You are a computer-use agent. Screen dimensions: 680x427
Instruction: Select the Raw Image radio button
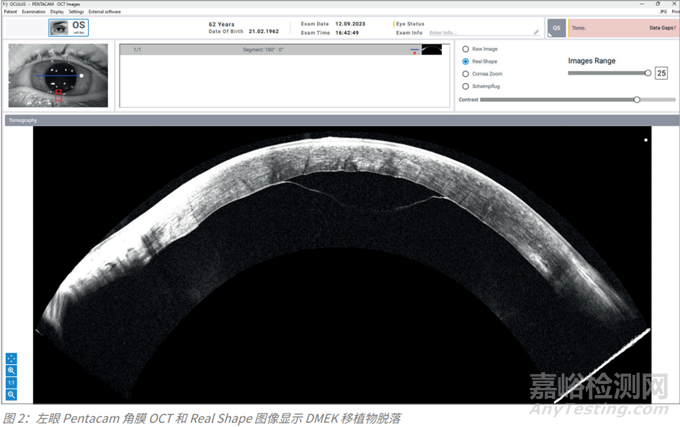(466, 49)
